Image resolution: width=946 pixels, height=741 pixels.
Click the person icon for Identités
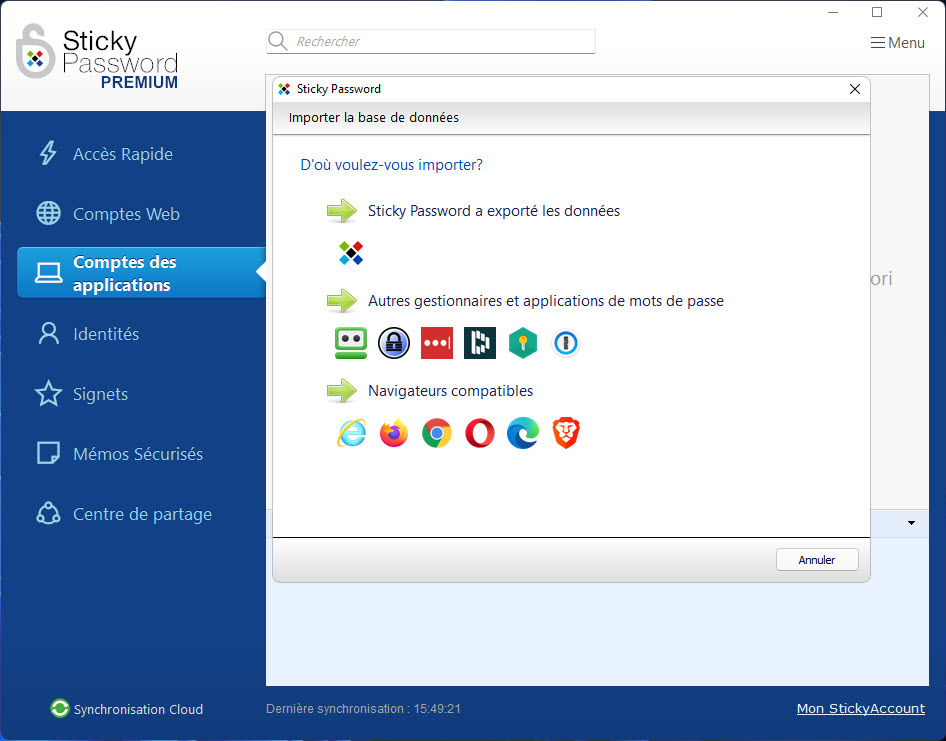48,333
